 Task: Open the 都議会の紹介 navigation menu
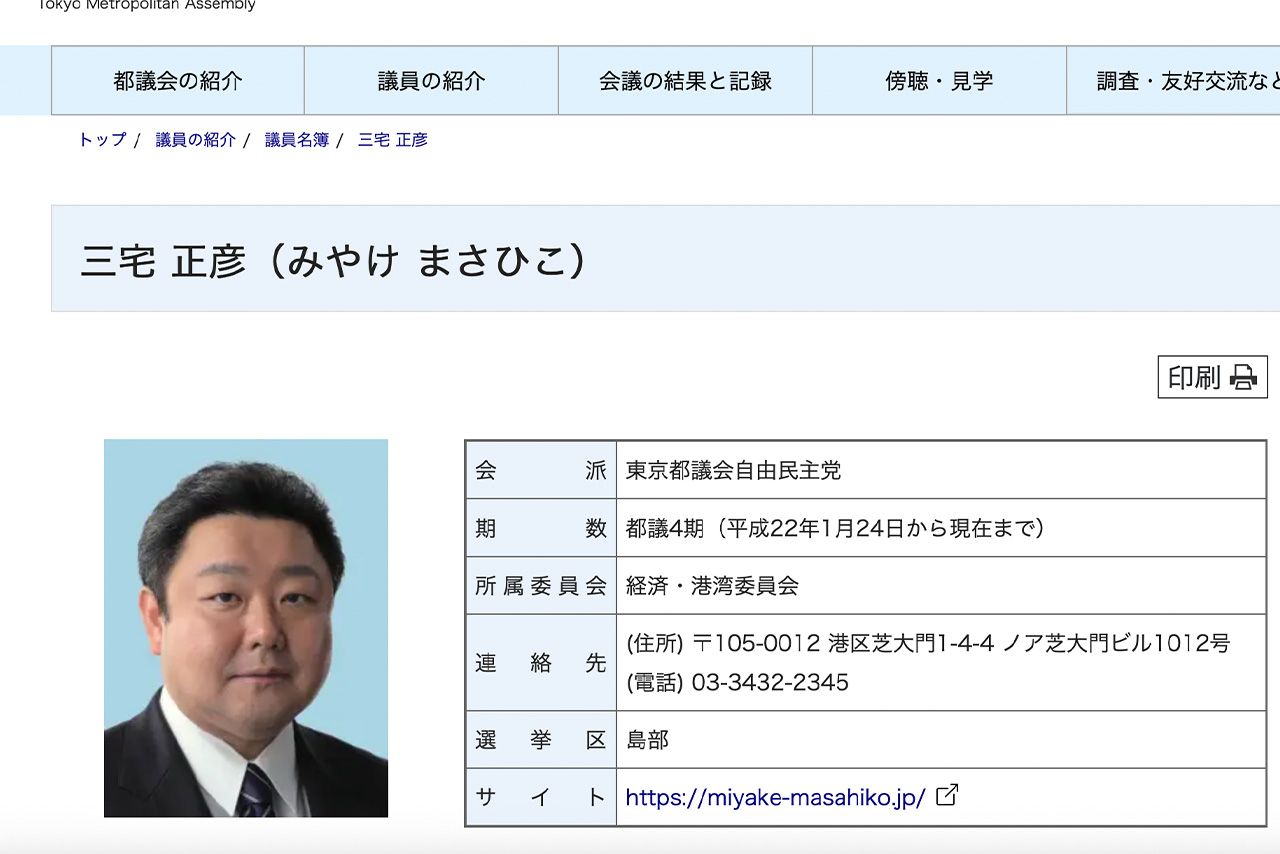pos(177,81)
